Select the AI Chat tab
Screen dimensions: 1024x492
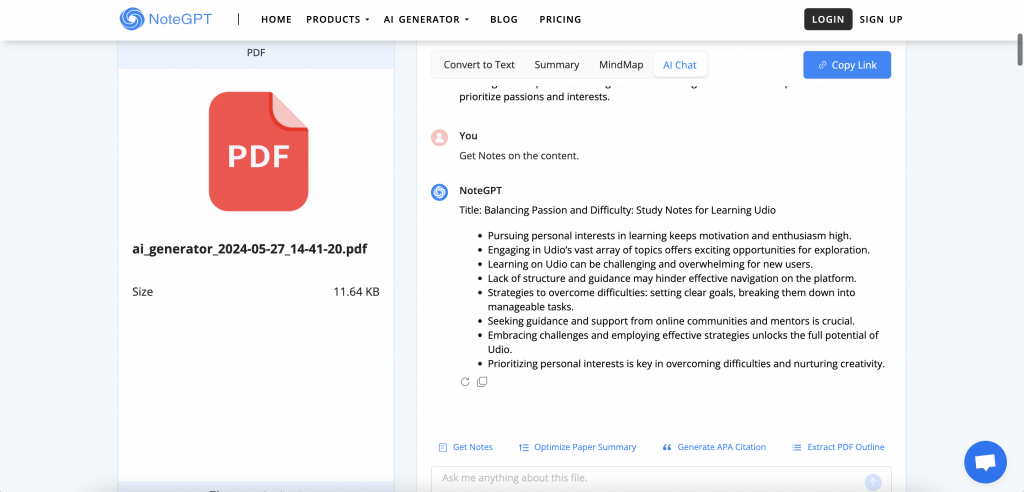[680, 65]
